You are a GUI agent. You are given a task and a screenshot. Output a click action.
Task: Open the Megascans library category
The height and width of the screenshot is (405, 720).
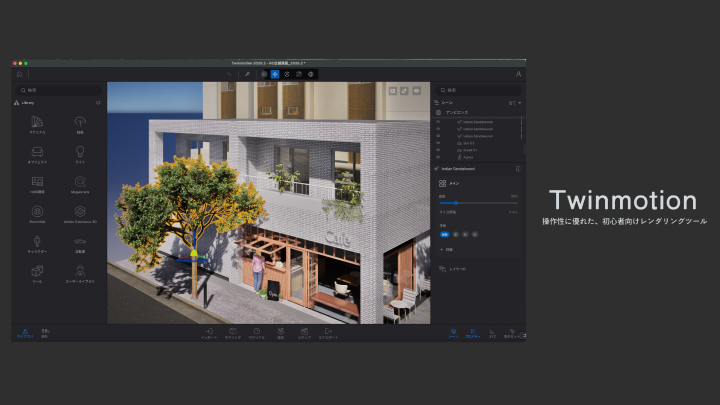80,184
